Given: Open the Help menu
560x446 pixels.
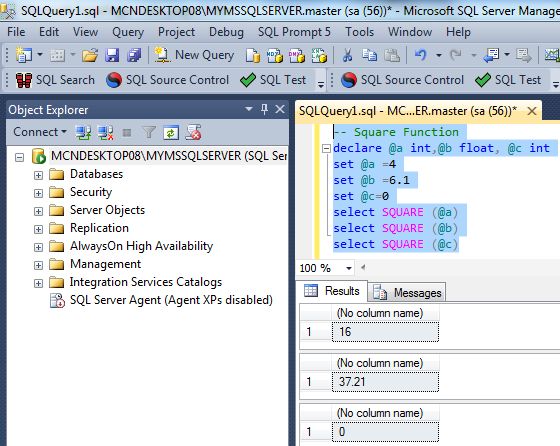Looking at the screenshot, I should 458,32.
